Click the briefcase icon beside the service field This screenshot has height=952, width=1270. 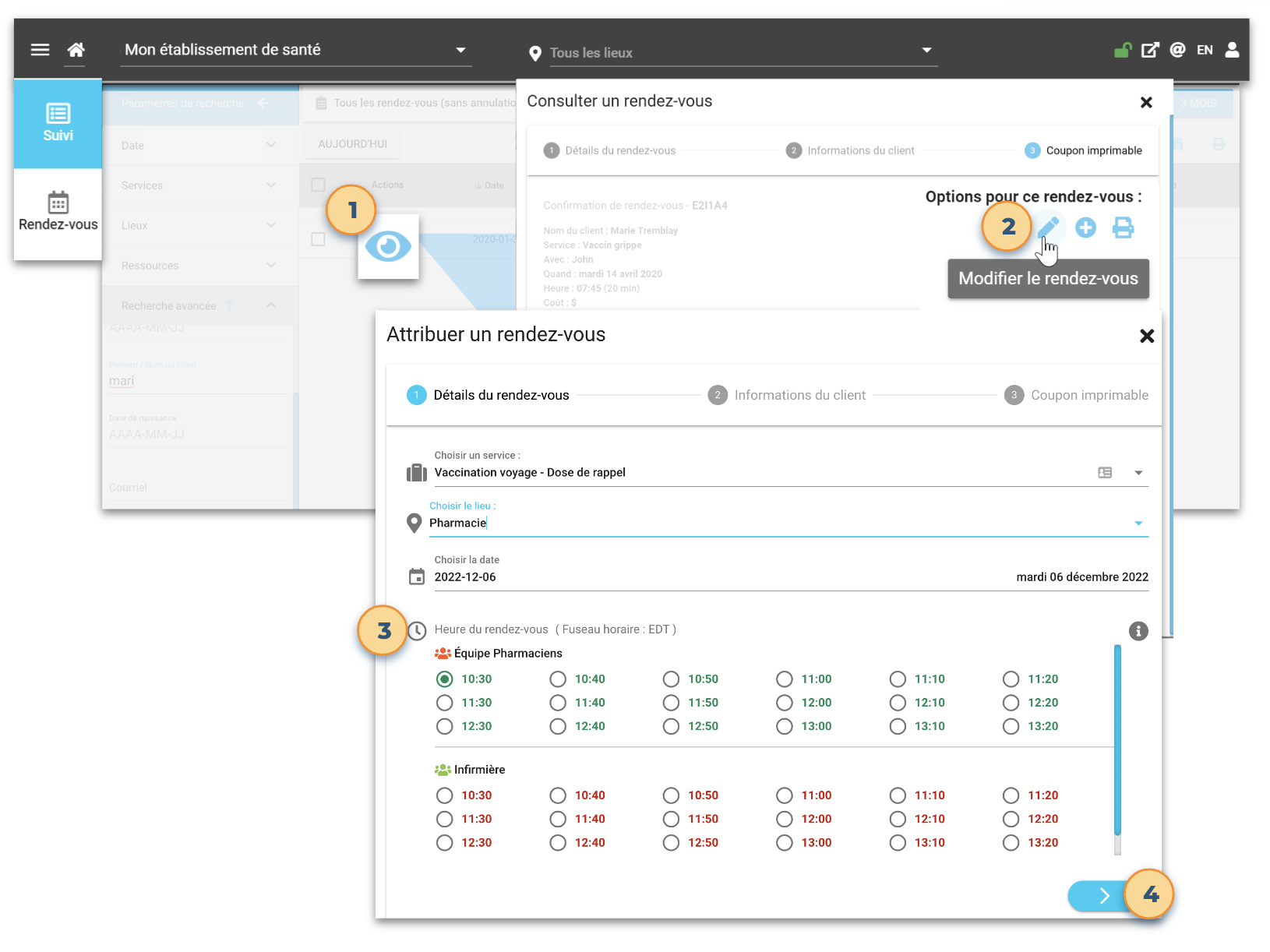(417, 472)
